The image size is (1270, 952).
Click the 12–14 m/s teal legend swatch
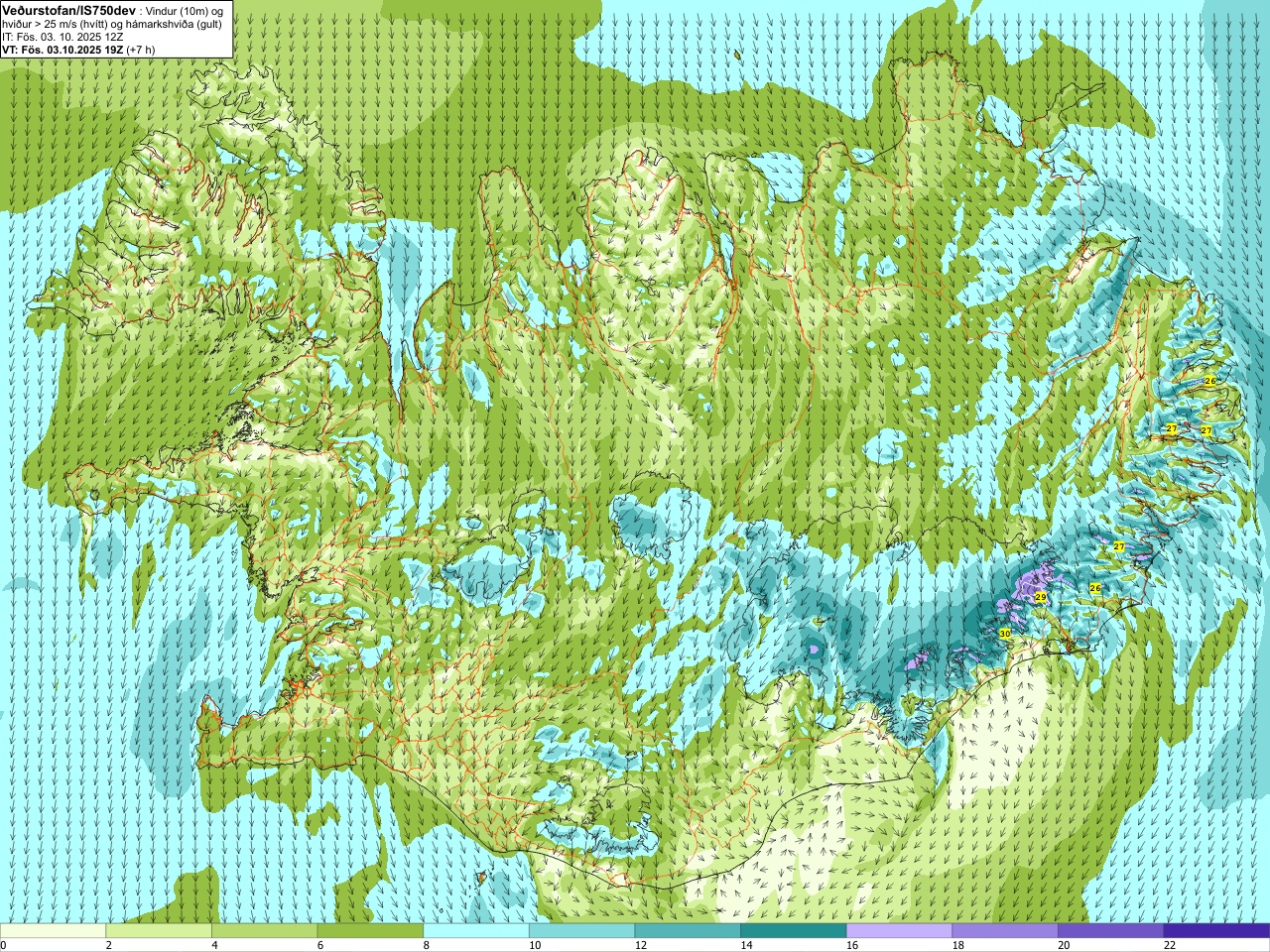pos(688,931)
